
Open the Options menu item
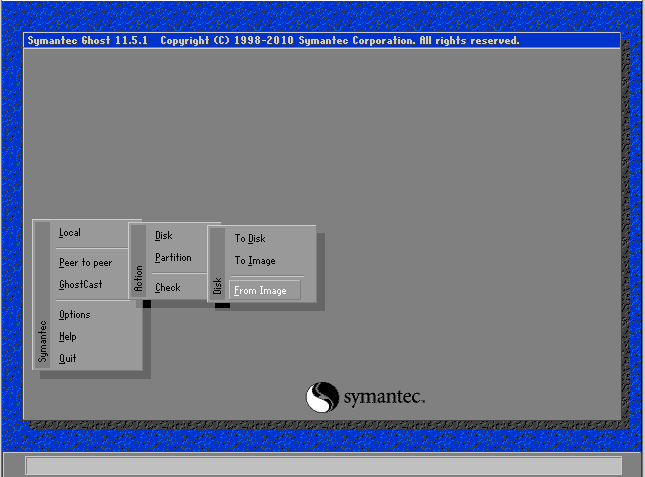74,315
